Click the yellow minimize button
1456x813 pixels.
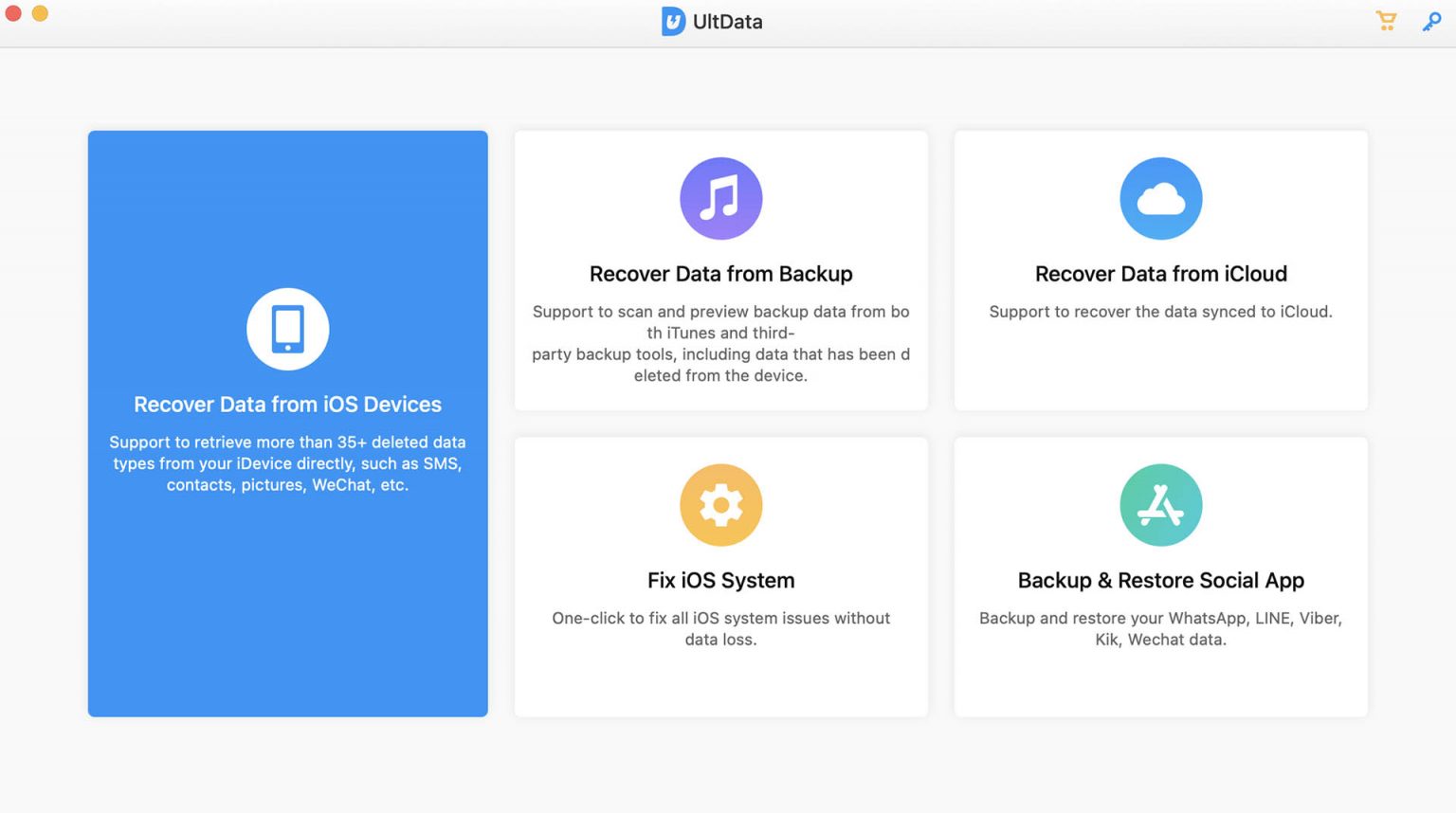39,14
